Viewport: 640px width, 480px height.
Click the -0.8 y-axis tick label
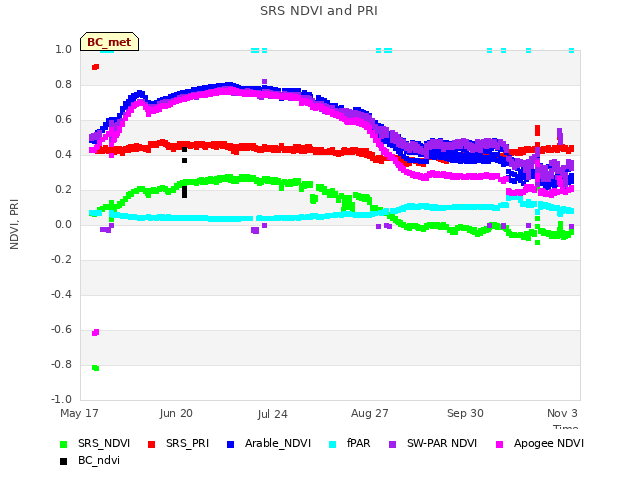pyautogui.click(x=62, y=364)
